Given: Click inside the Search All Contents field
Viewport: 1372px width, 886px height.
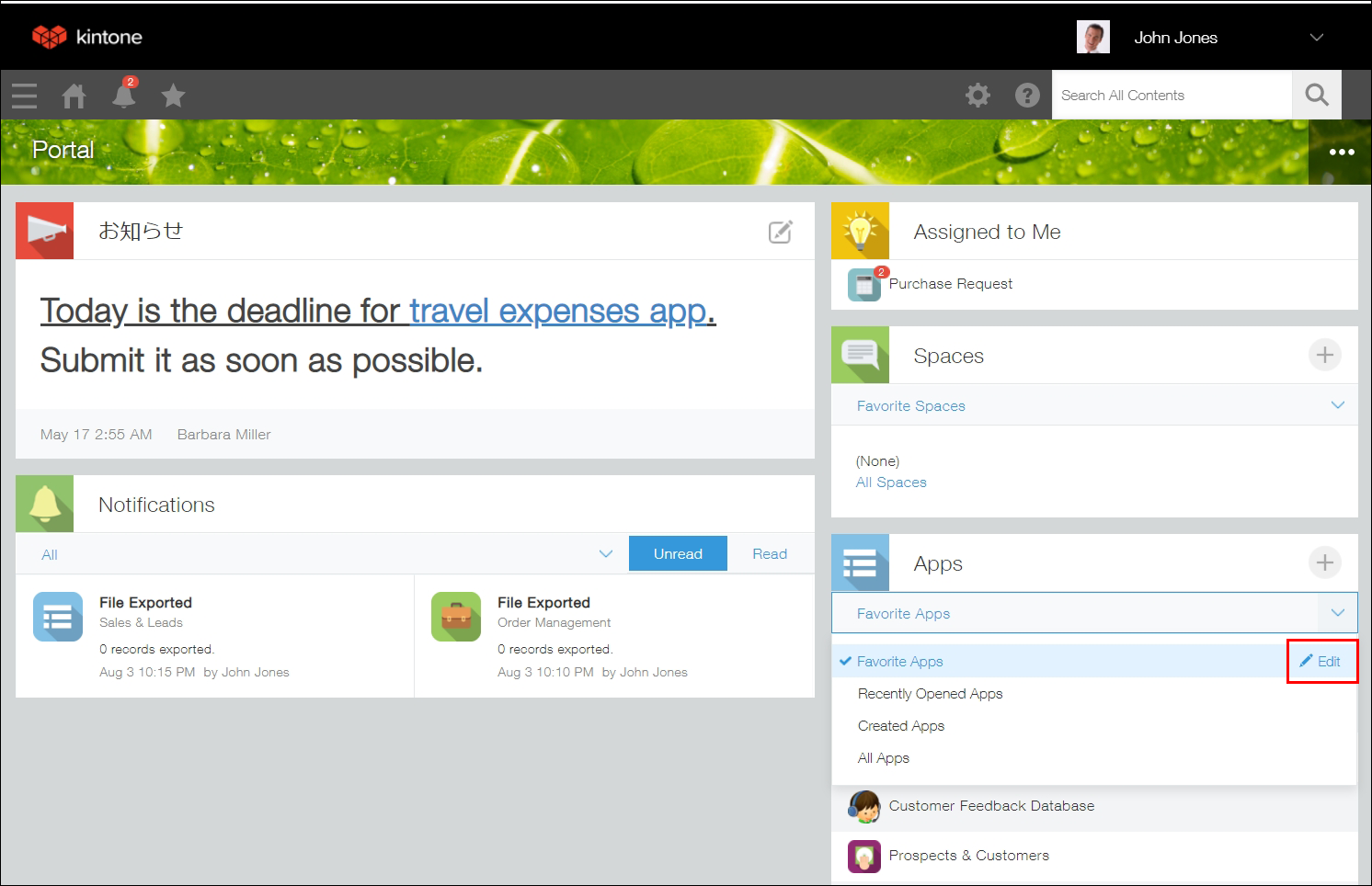Looking at the screenshot, I should point(1168,95).
